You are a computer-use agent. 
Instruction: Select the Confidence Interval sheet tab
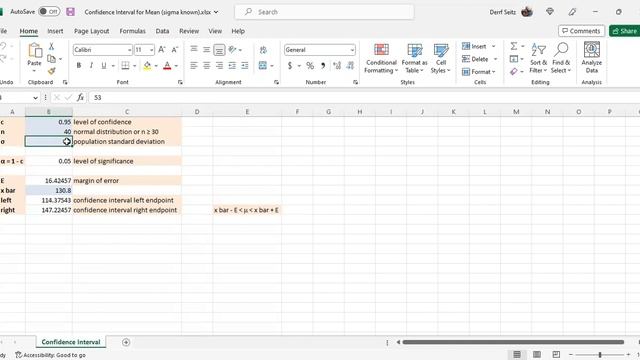pyautogui.click(x=71, y=342)
